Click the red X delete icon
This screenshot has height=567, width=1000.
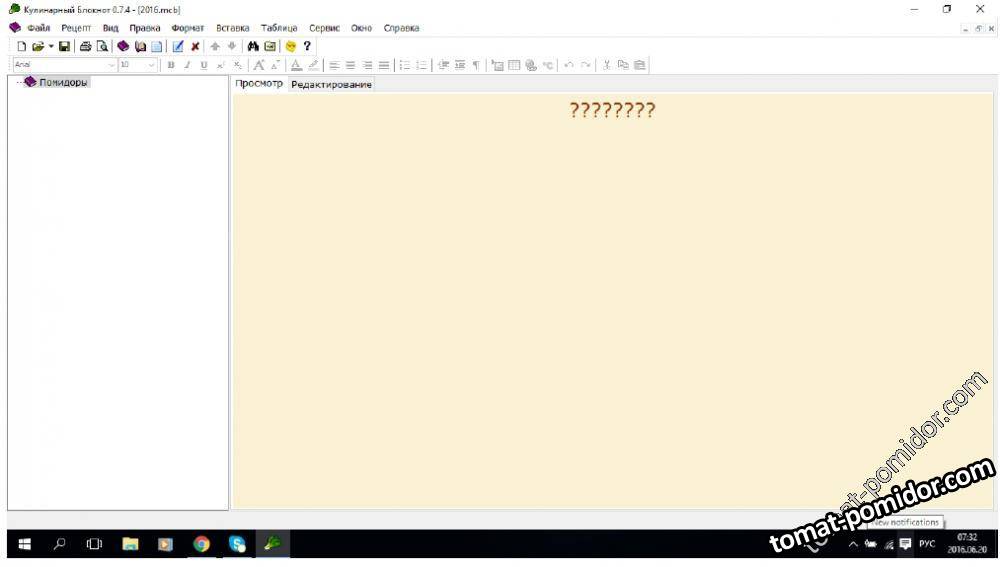pyautogui.click(x=195, y=46)
